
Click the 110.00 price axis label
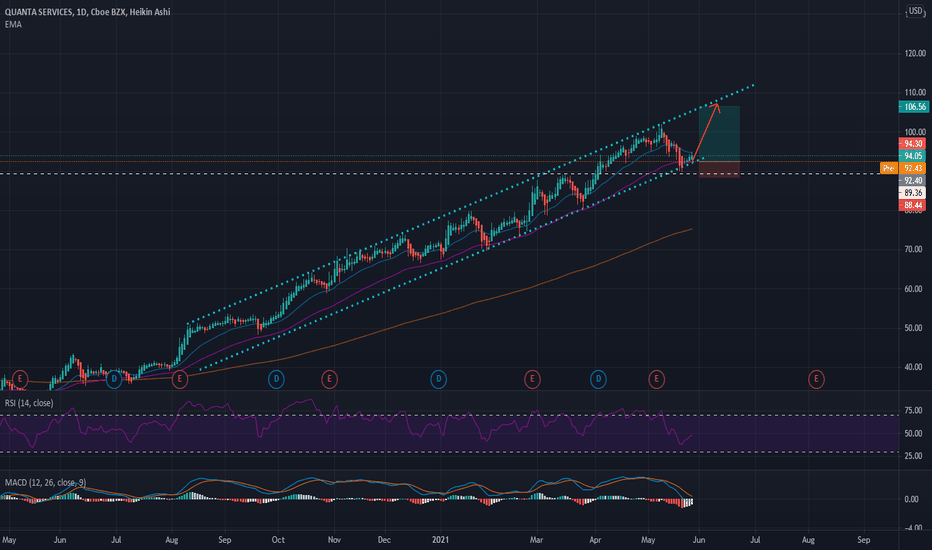(x=915, y=93)
